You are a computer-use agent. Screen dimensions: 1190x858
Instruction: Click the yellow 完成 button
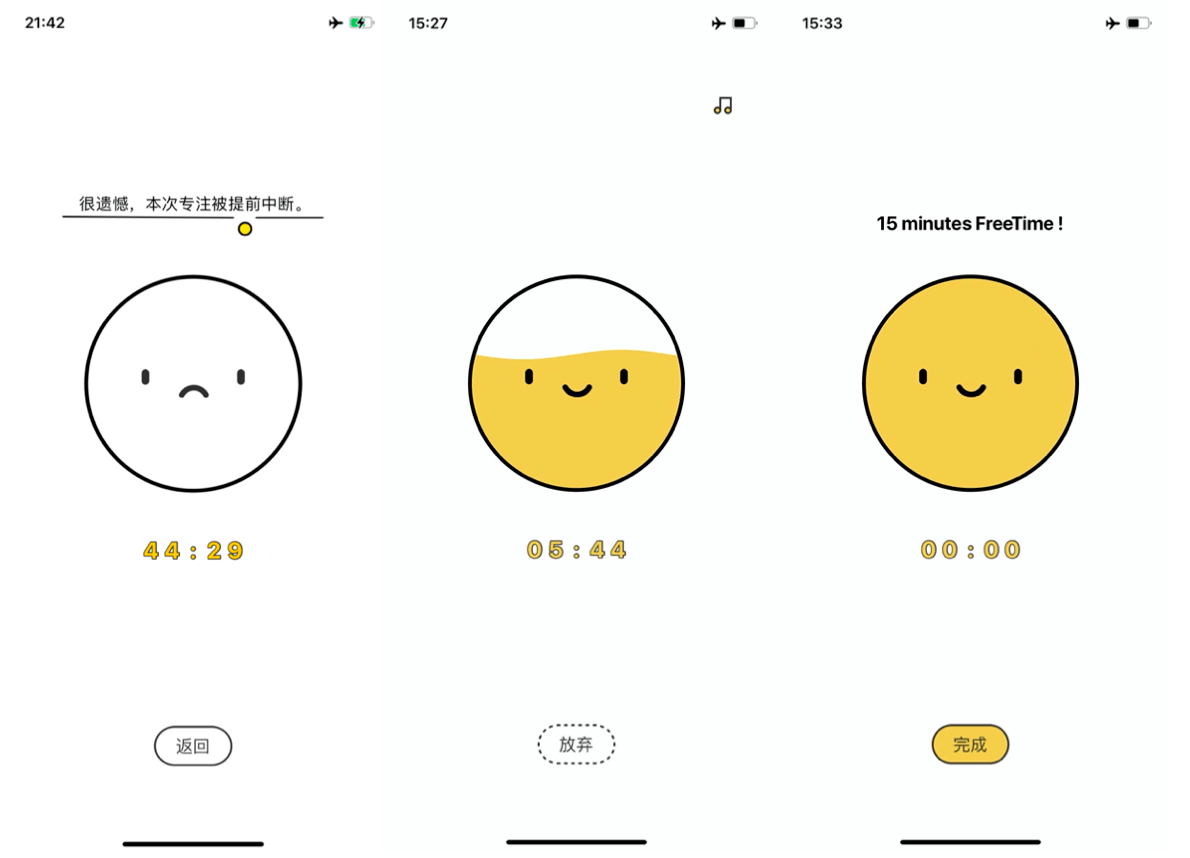(x=970, y=744)
